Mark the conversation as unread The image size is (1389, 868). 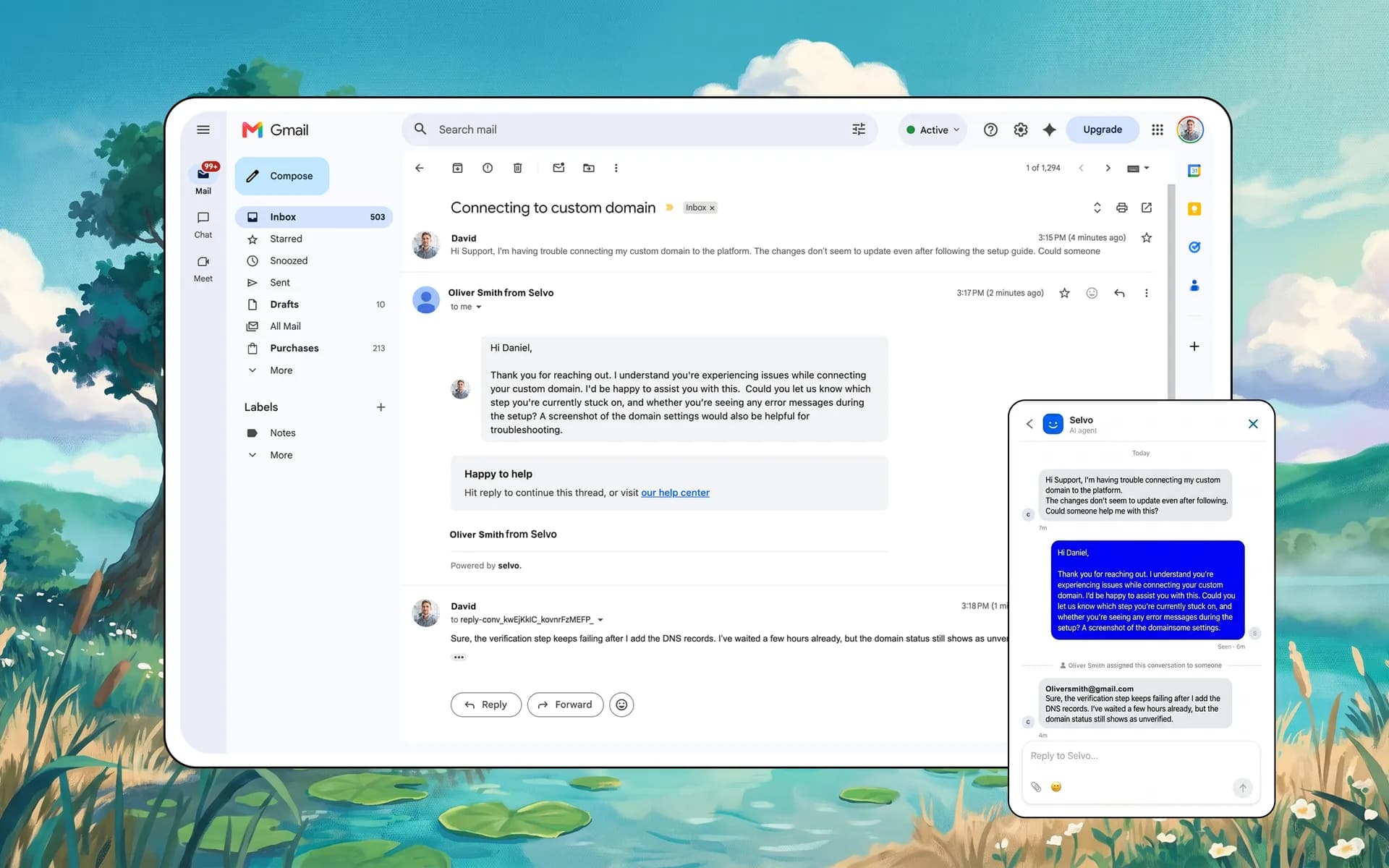tap(558, 168)
